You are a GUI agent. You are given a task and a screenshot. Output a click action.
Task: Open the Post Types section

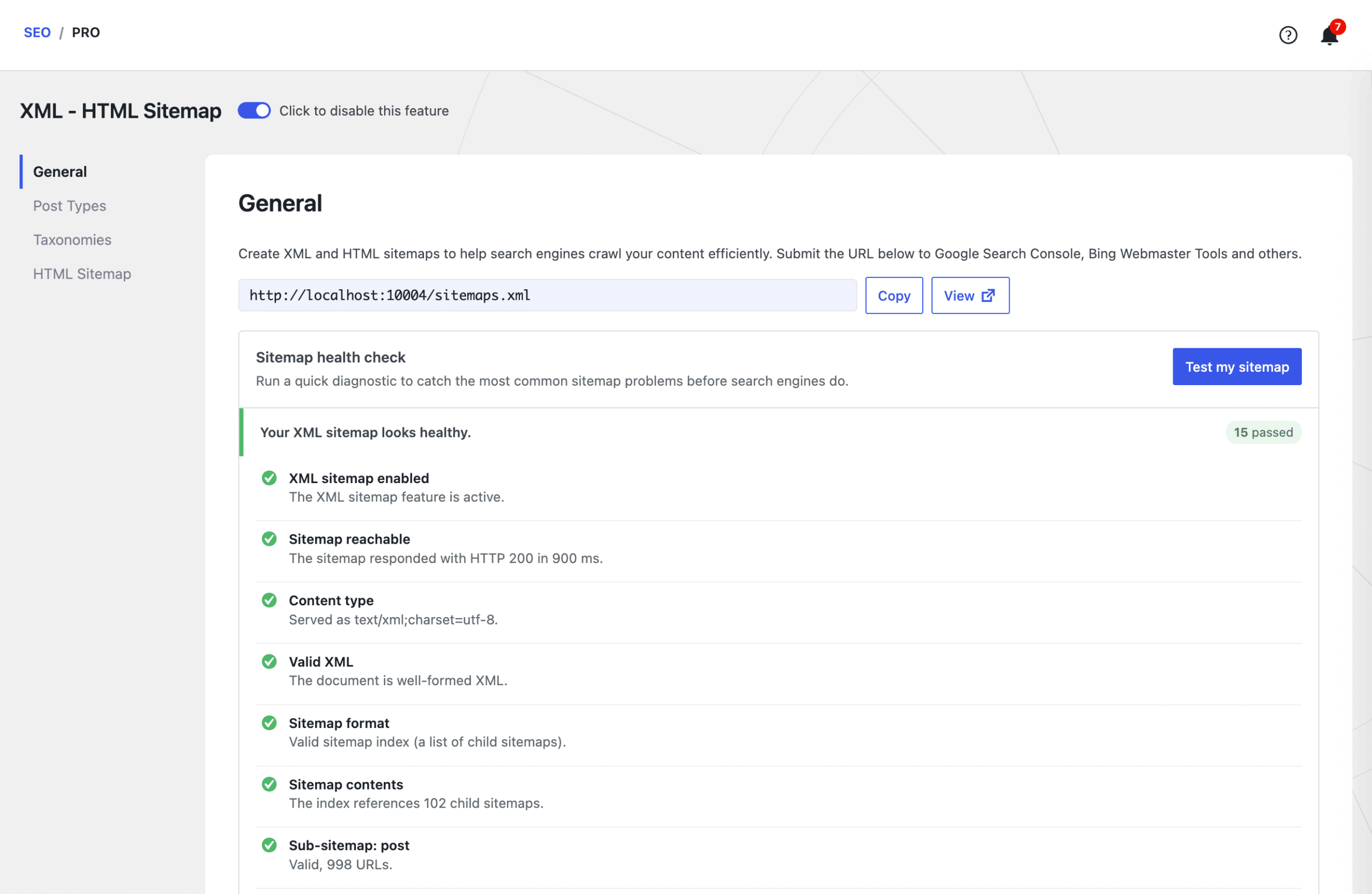coord(70,206)
